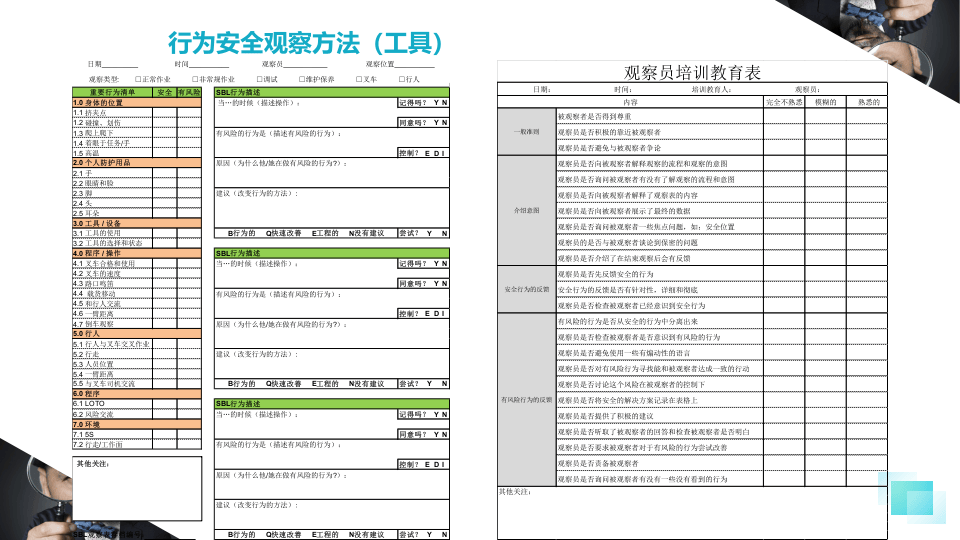Select row 7.1 5S

coord(137,434)
